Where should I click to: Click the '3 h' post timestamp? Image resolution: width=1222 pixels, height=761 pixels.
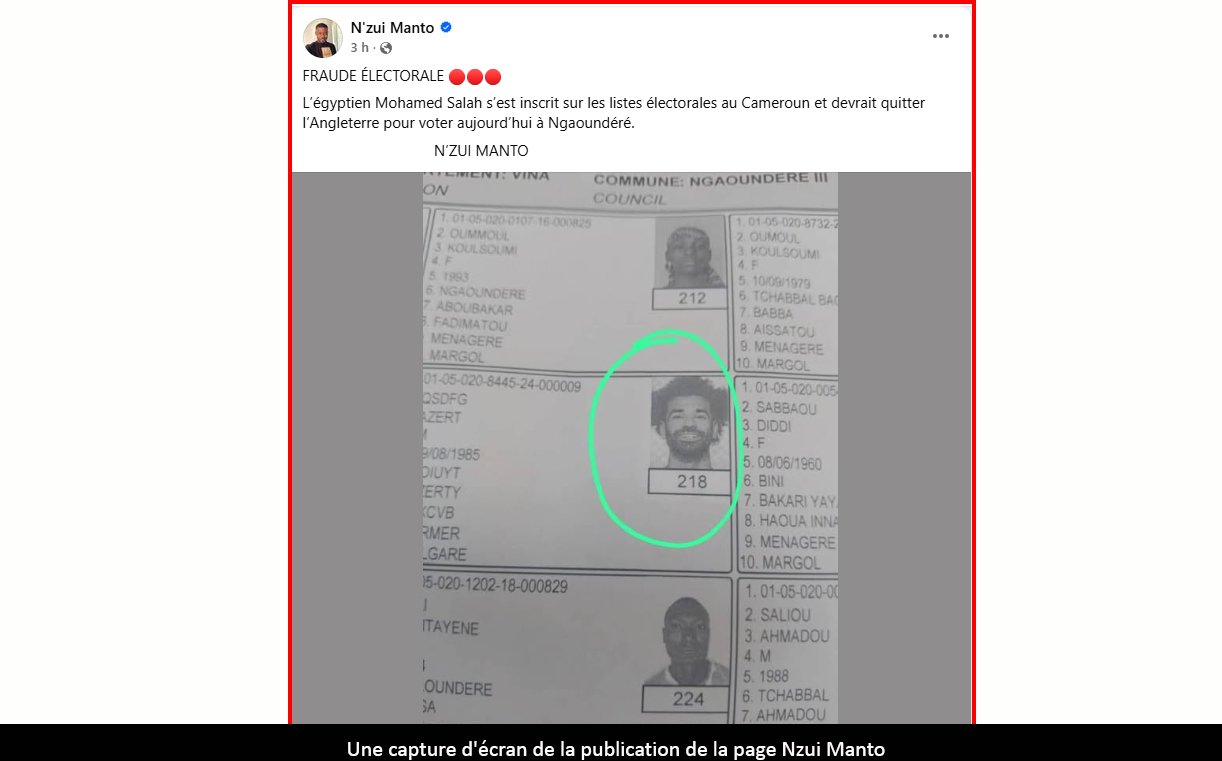(x=359, y=48)
